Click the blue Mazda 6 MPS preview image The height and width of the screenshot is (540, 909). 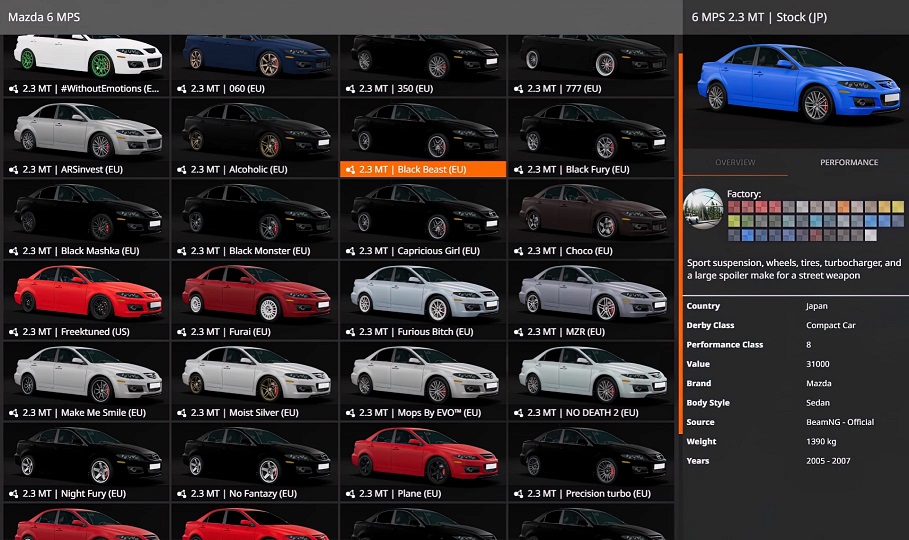click(x=795, y=90)
